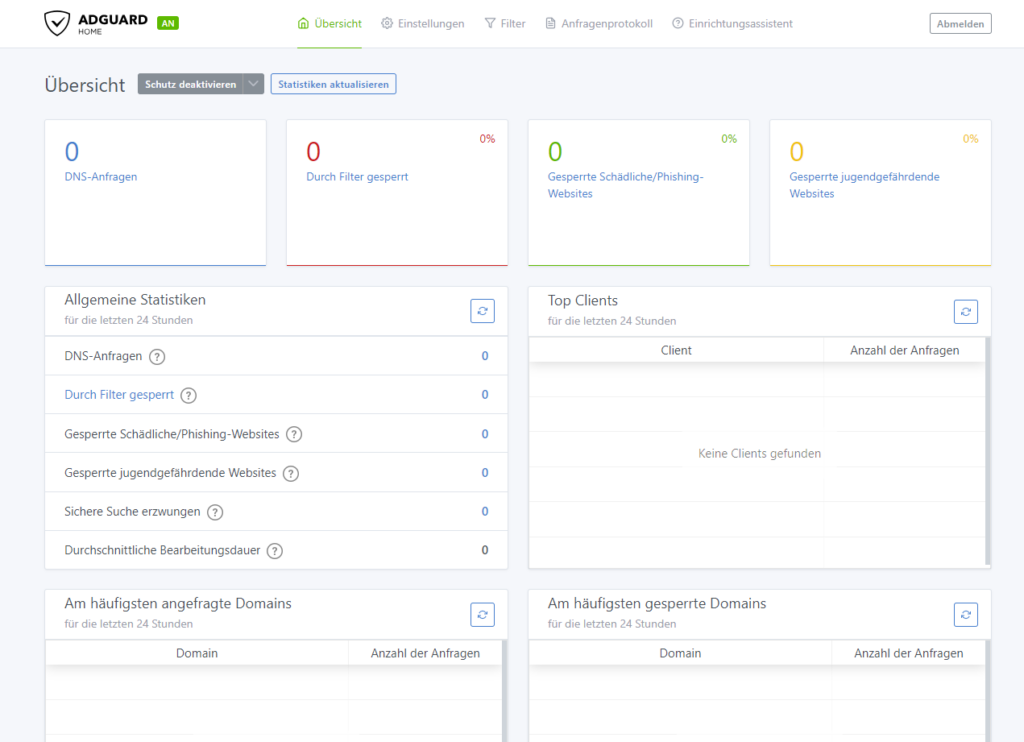Click the Allgemeine Statistiken panel title
Viewport: 1024px width, 742px height.
tap(135, 300)
